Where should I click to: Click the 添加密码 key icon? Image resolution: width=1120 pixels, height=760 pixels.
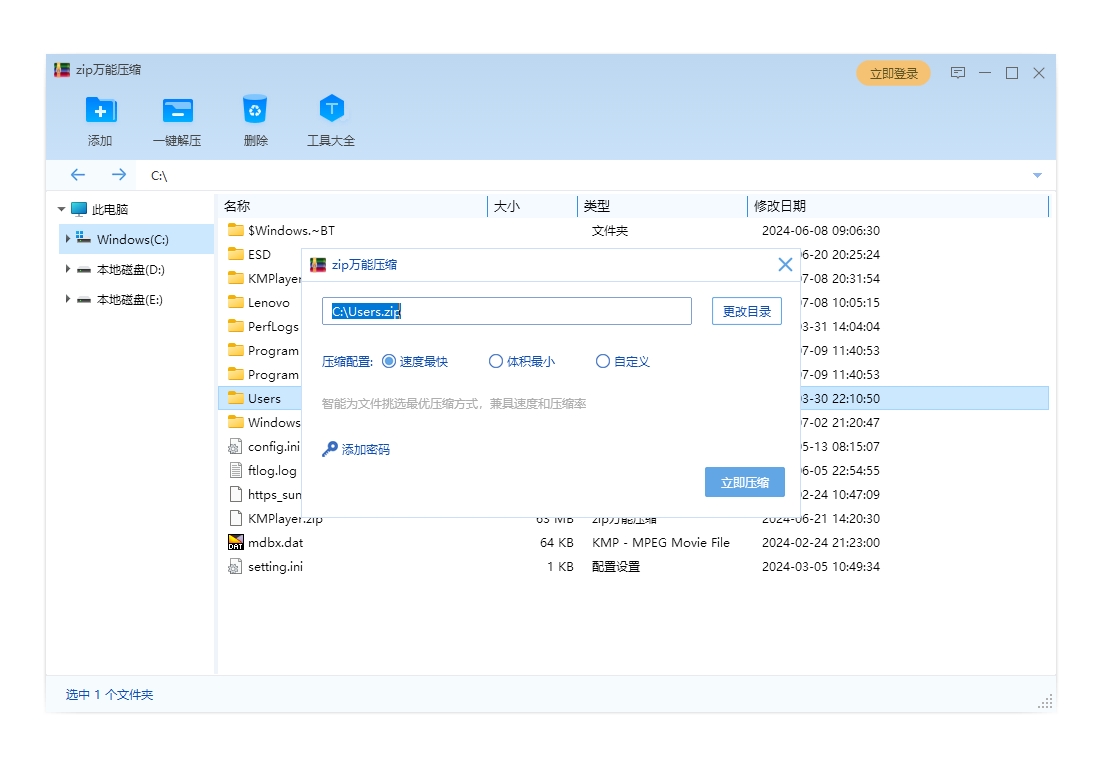pos(329,449)
